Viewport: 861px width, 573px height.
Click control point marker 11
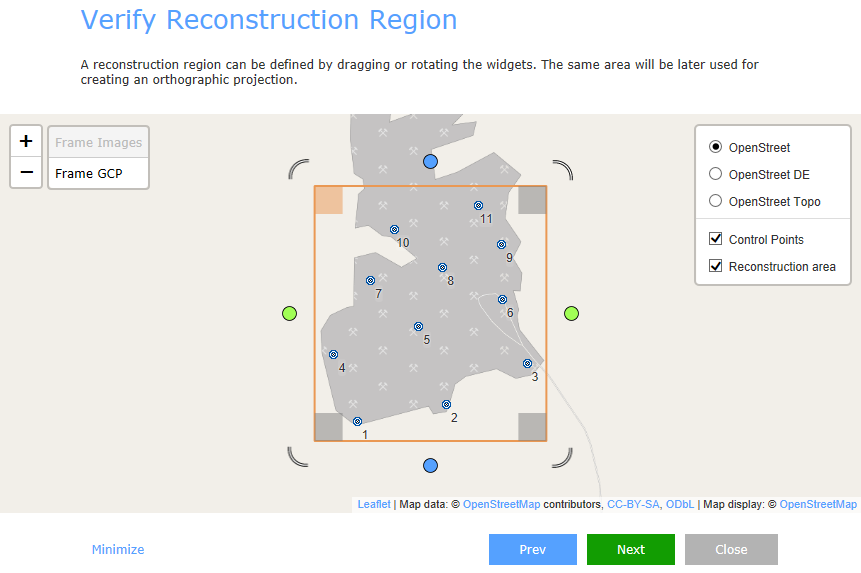coord(478,205)
